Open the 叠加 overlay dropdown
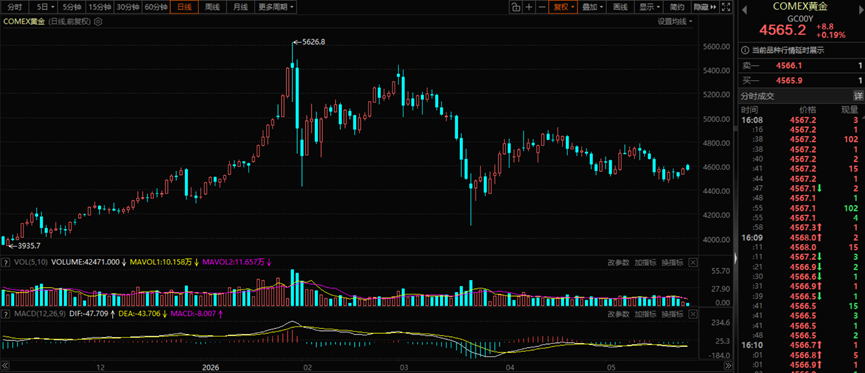Viewport: 865px width, 373px height. point(592,7)
